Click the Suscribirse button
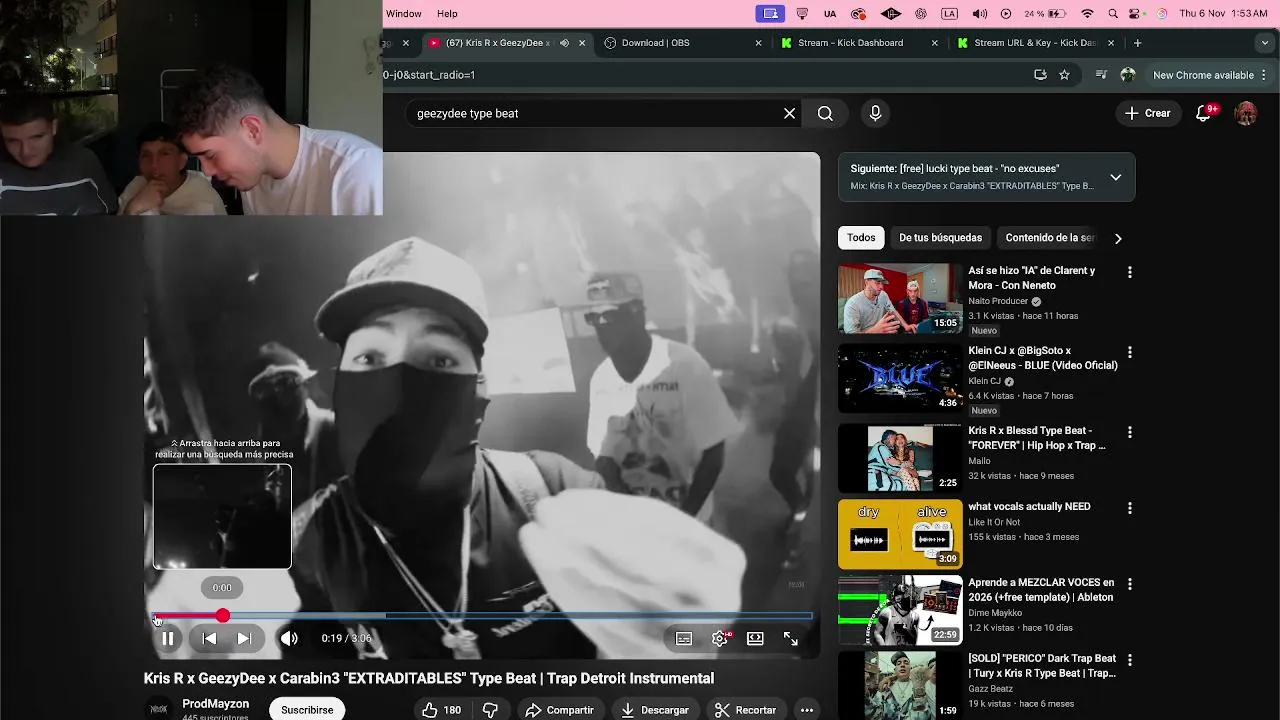This screenshot has height=720, width=1280. (307, 710)
